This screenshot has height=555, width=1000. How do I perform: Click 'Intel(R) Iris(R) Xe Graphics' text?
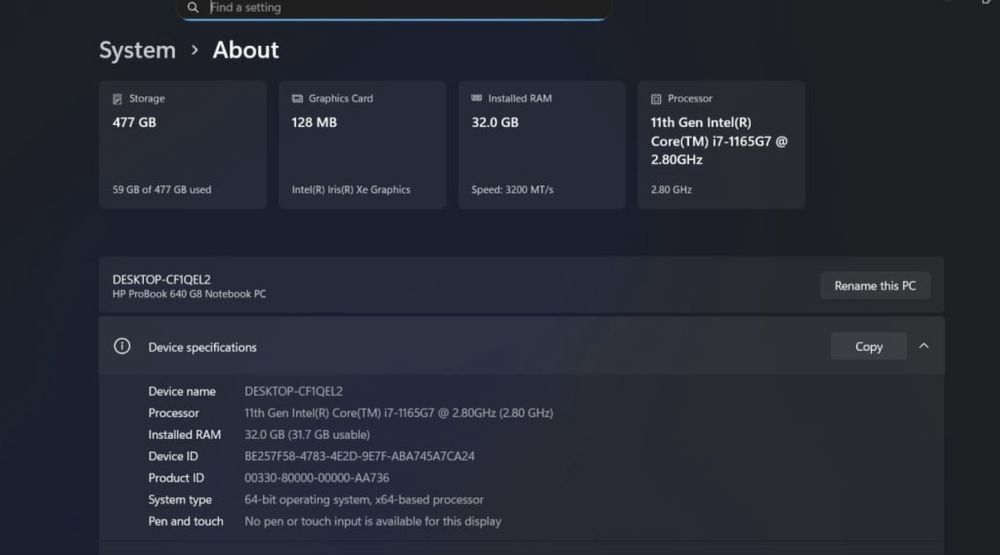(351, 189)
